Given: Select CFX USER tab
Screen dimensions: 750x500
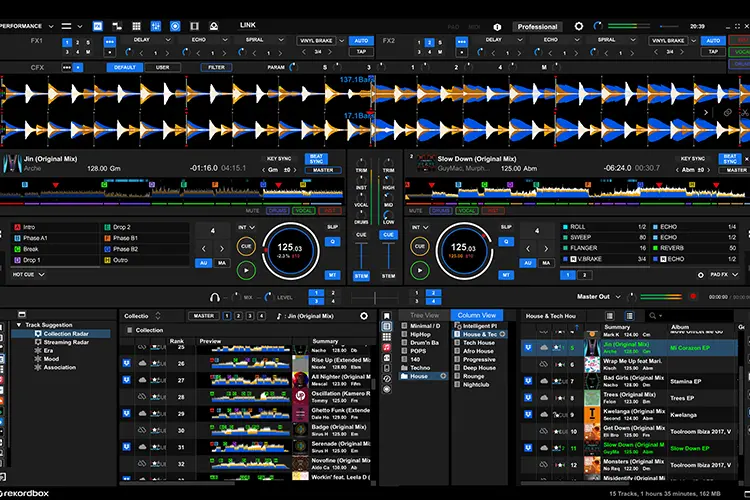Looking at the screenshot, I should point(163,67).
